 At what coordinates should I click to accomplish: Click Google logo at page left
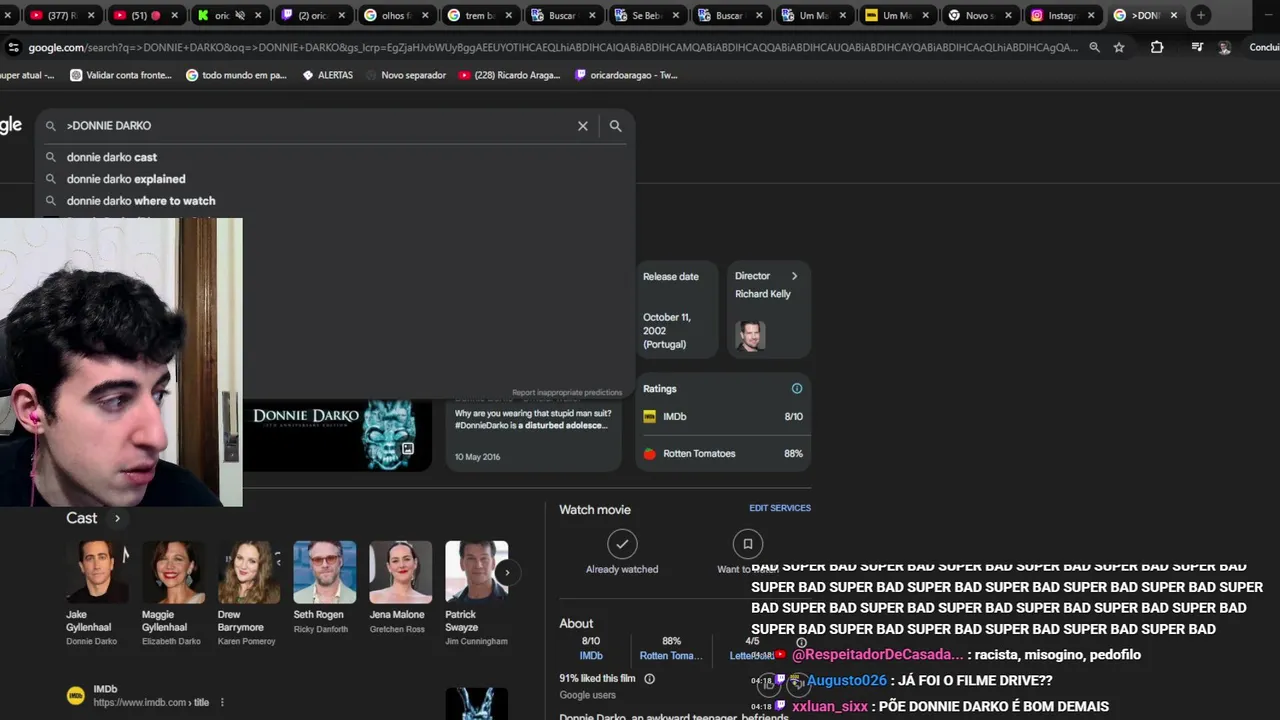(x=11, y=125)
